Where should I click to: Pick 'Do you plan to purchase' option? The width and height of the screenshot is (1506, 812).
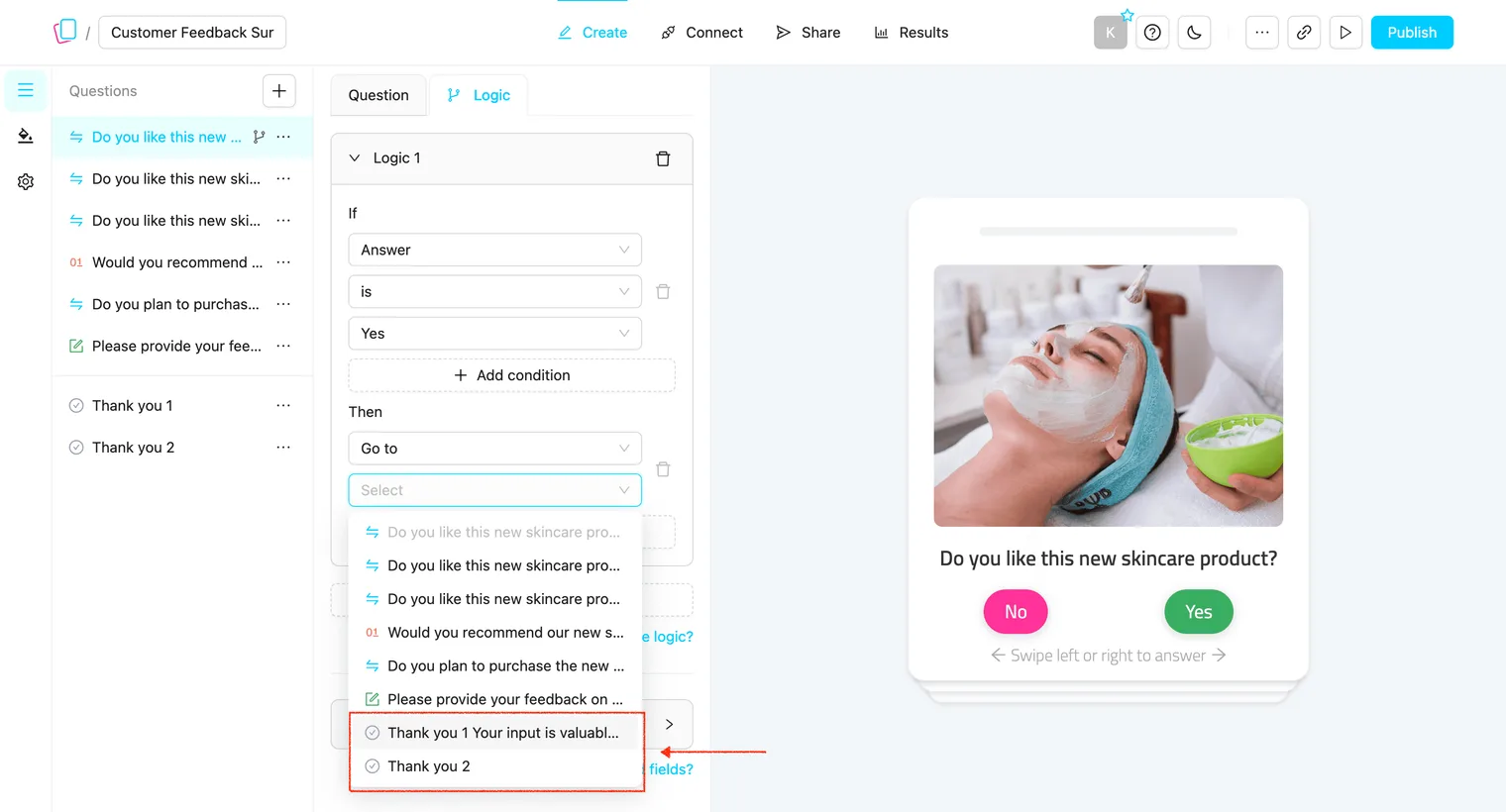coord(495,665)
